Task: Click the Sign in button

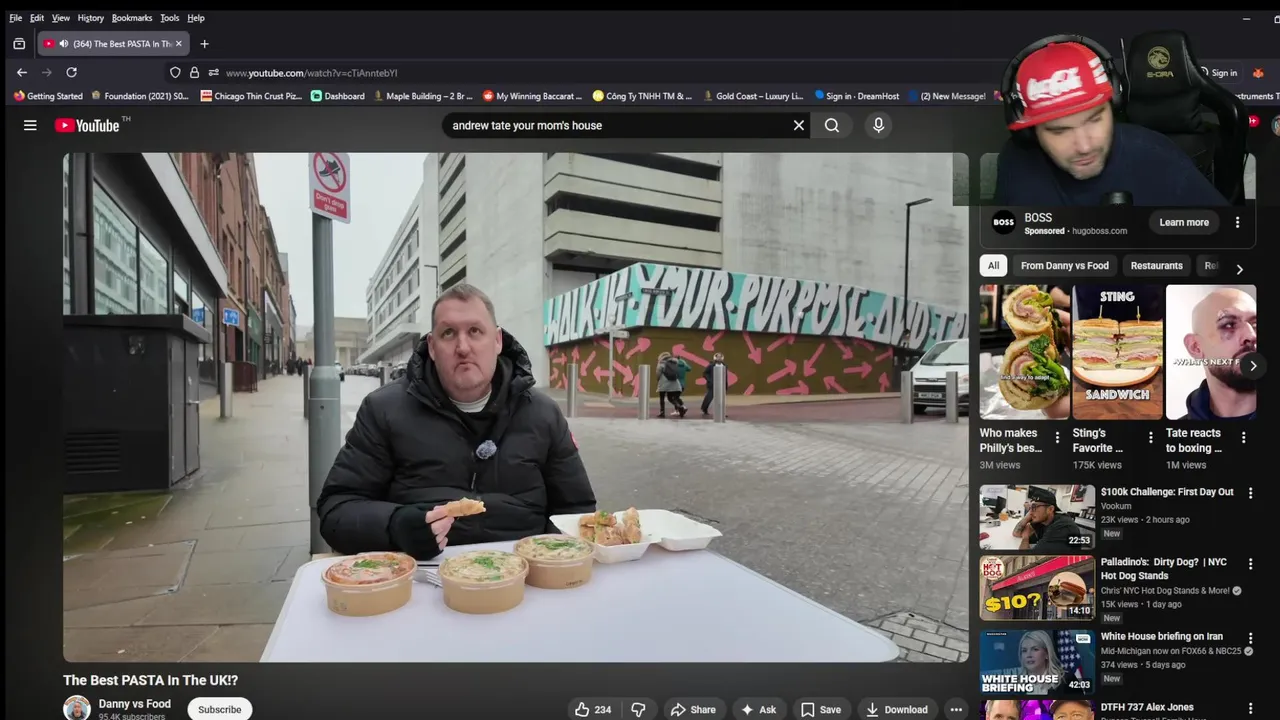Action: pyautogui.click(x=1224, y=73)
